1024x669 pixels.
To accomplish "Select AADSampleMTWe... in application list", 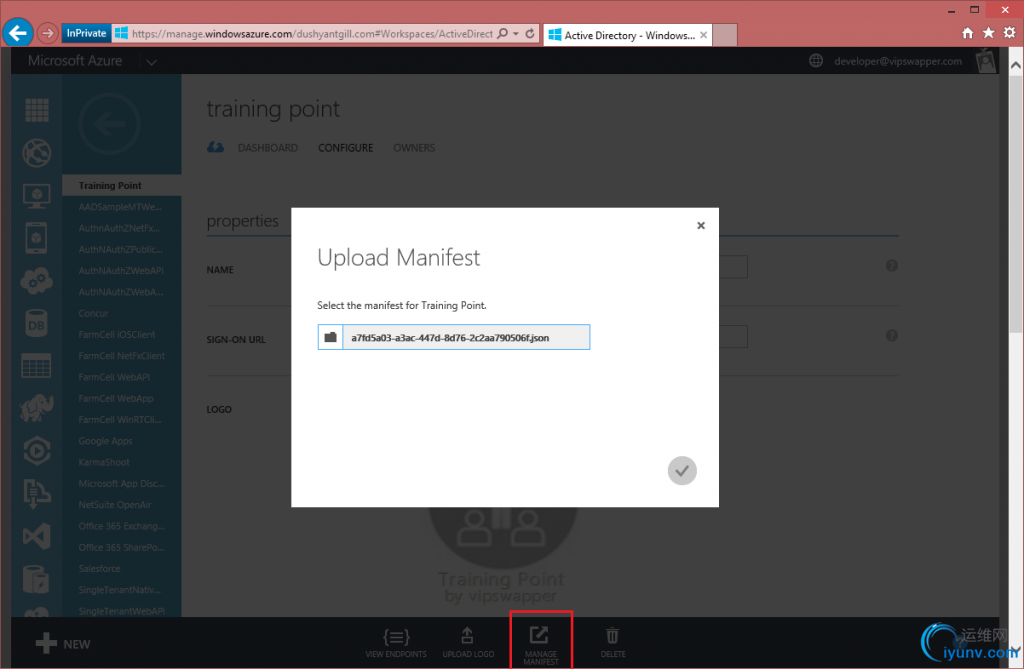I will (120, 207).
